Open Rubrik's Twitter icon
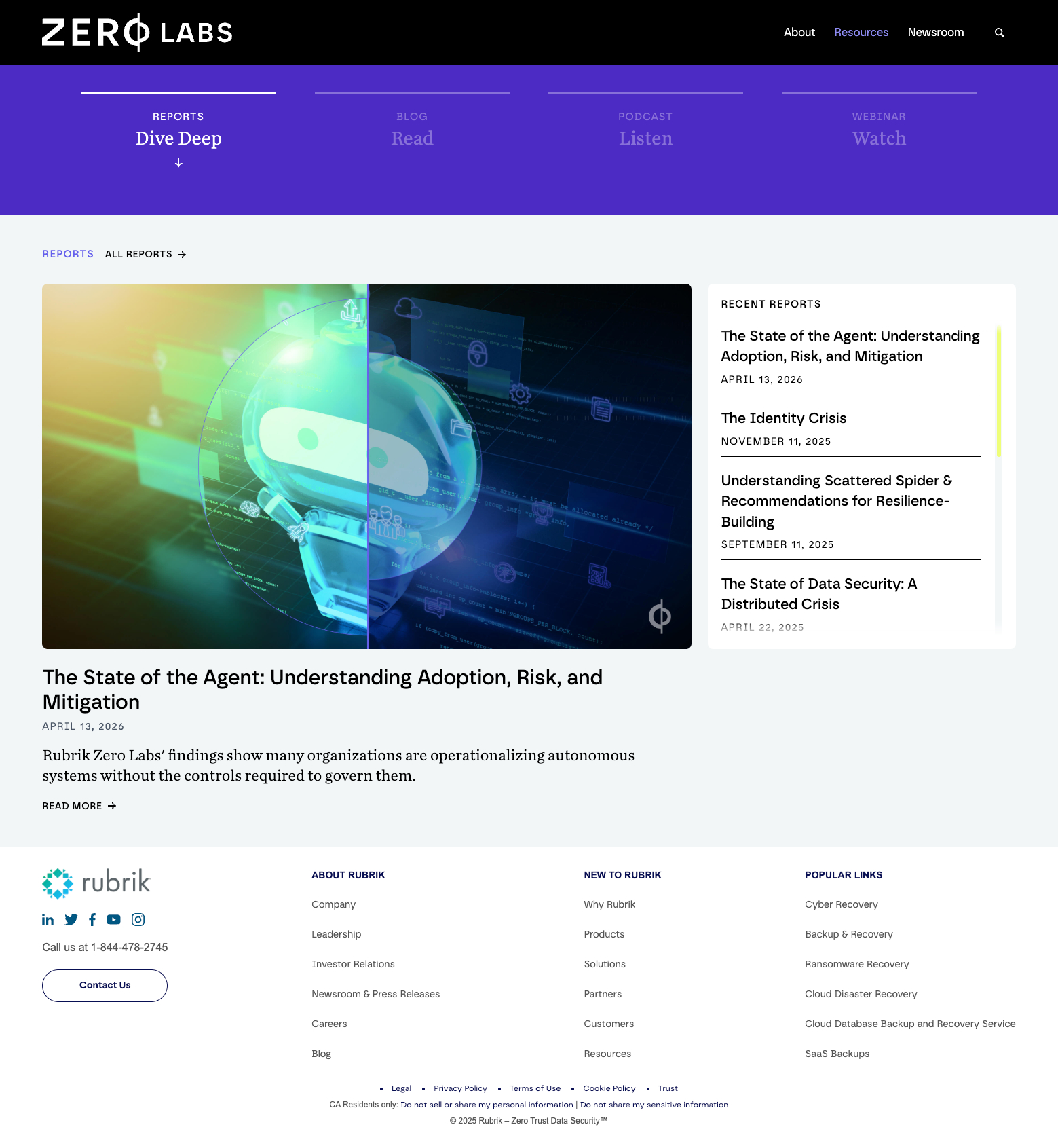Viewport: 1058px width, 1148px height. [x=71, y=919]
